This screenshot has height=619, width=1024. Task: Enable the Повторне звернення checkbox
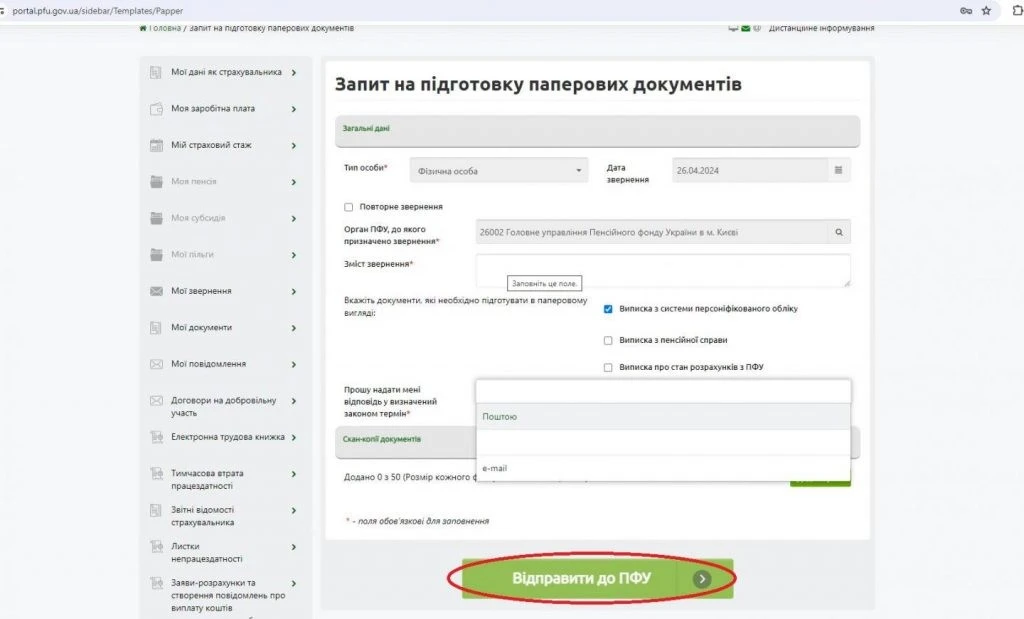click(349, 207)
